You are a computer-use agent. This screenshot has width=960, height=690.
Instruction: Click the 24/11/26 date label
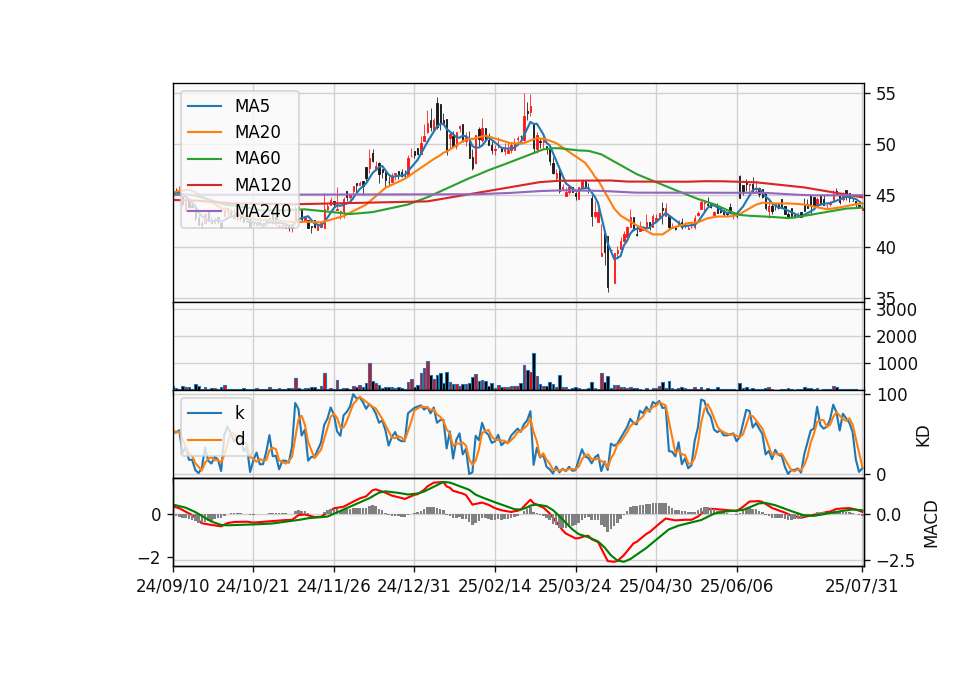click(x=334, y=586)
